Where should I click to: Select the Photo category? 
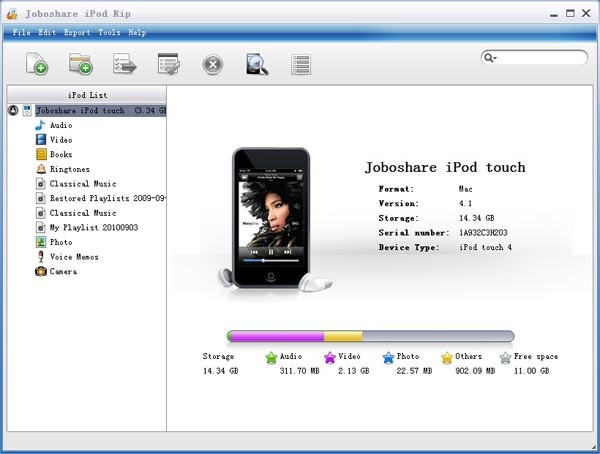[61, 242]
